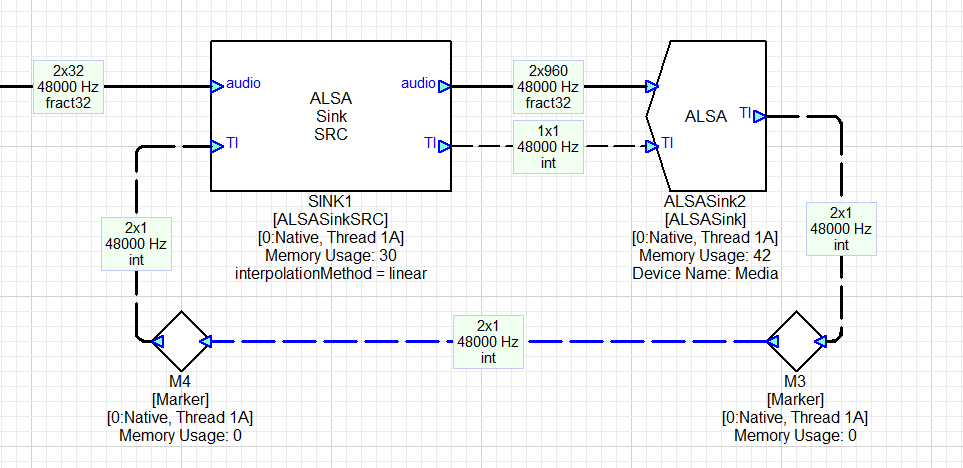The image size is (963, 468).
Task: Click the M3 name label
Action: point(795,381)
